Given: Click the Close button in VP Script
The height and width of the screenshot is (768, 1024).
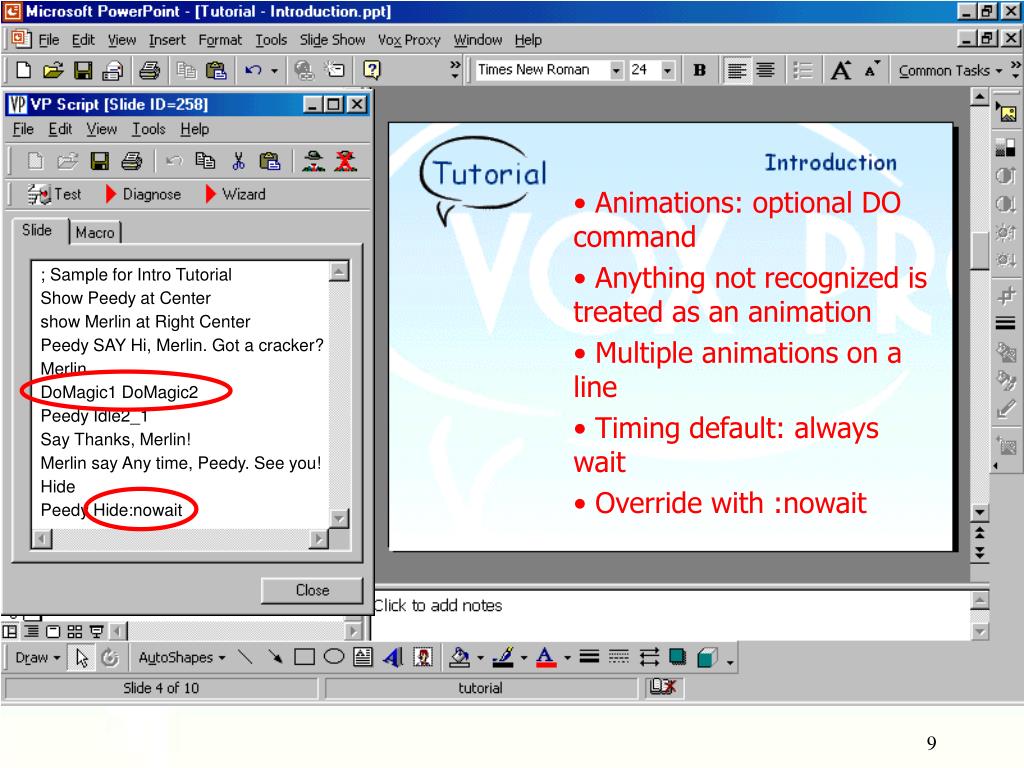Looking at the screenshot, I should pos(312,590).
